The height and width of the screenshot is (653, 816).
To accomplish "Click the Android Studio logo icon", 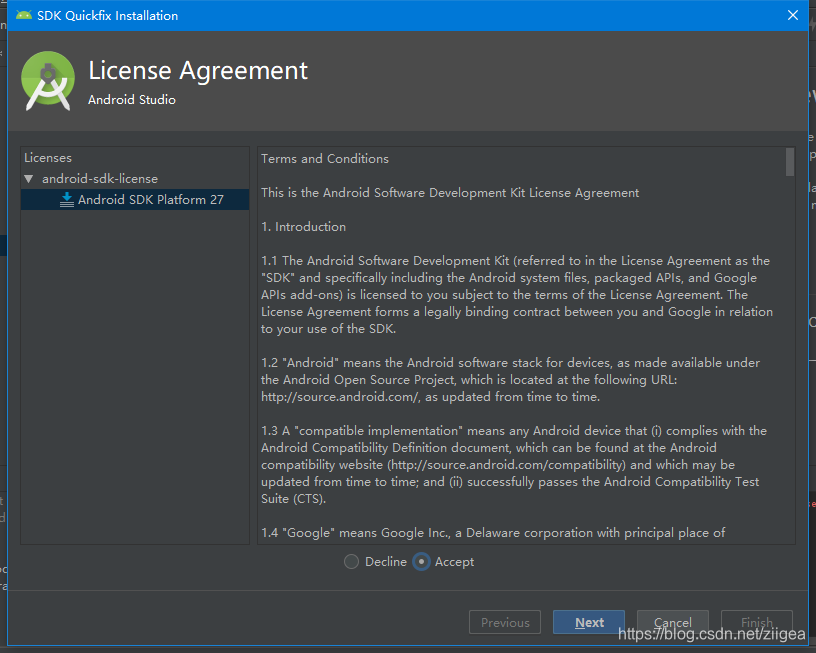I will [x=48, y=81].
